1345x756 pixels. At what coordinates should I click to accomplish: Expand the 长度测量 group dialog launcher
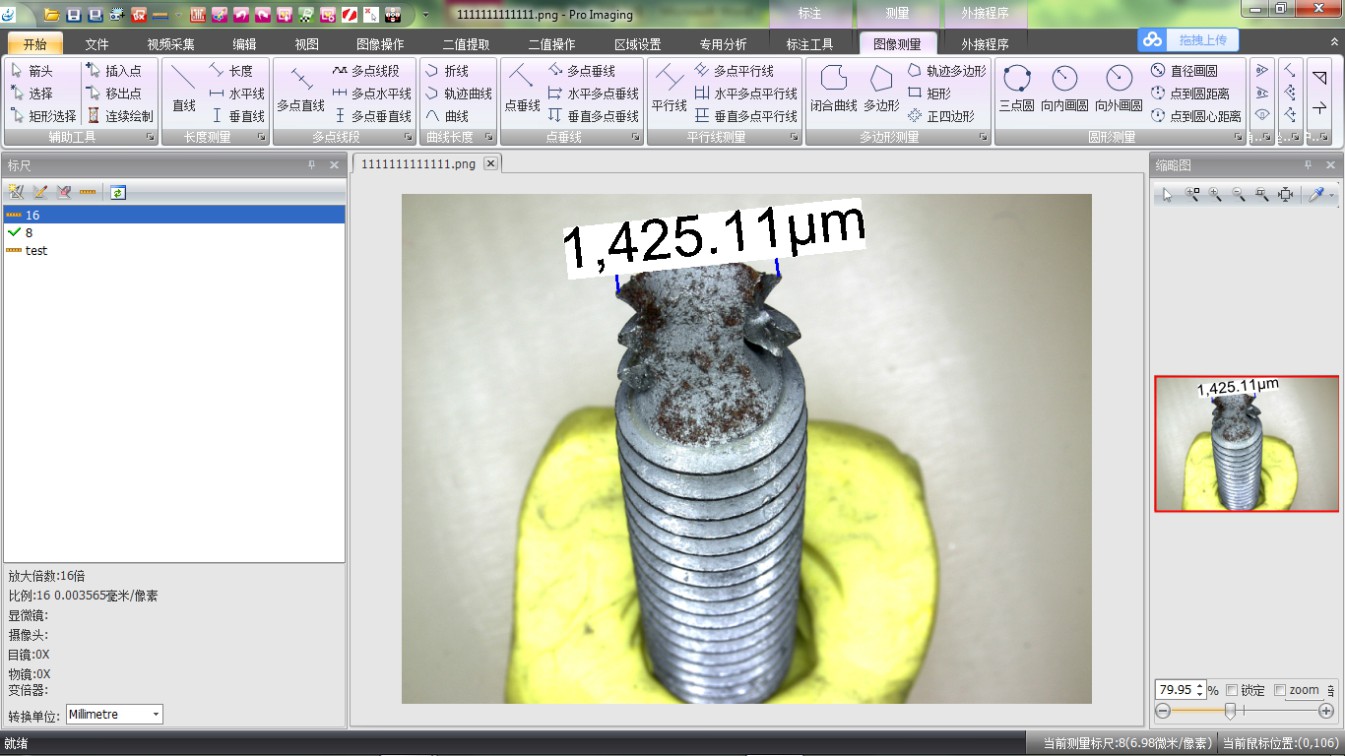261,137
